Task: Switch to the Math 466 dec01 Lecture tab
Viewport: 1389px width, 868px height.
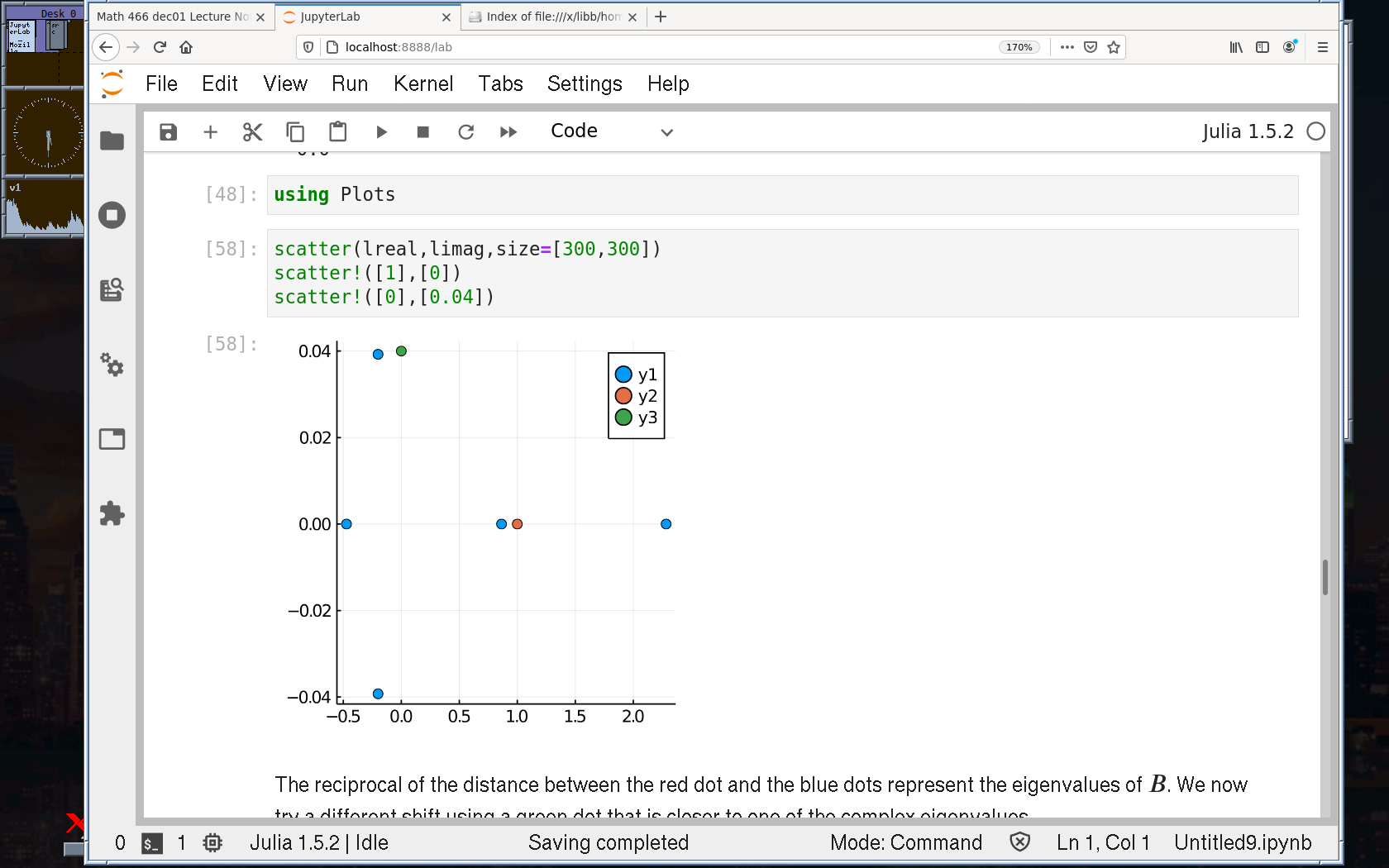Action: pos(174,17)
